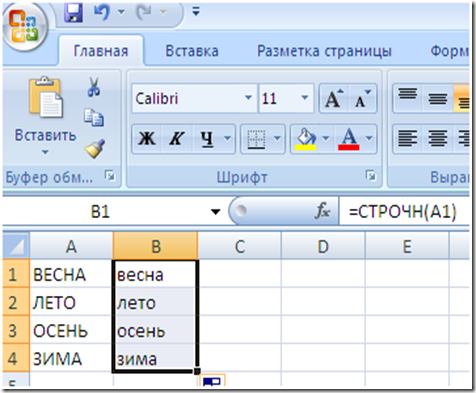
Task: Expand the font size 11 dropdown
Action: pos(304,98)
